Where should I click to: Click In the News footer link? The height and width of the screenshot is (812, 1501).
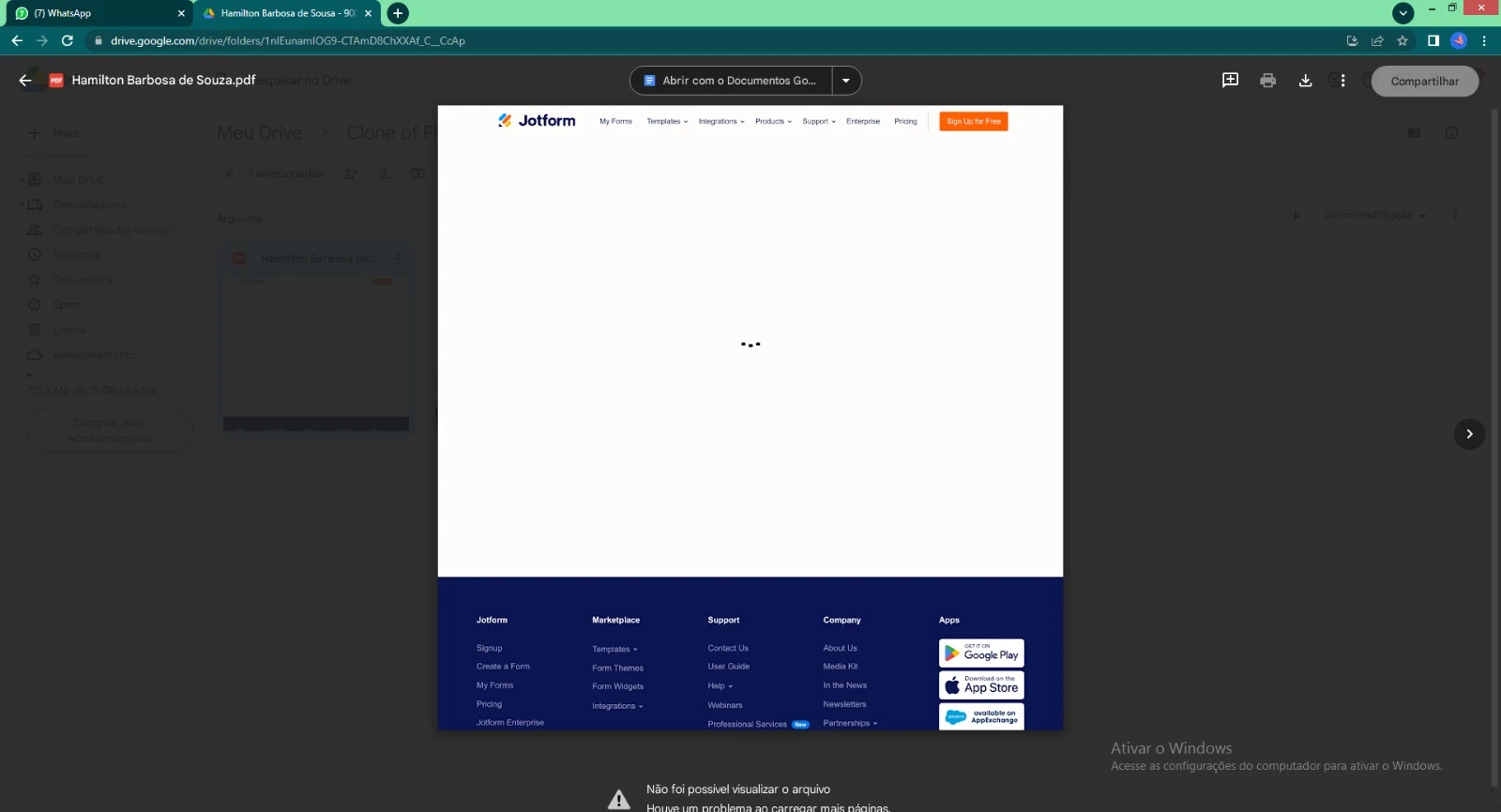coord(844,685)
